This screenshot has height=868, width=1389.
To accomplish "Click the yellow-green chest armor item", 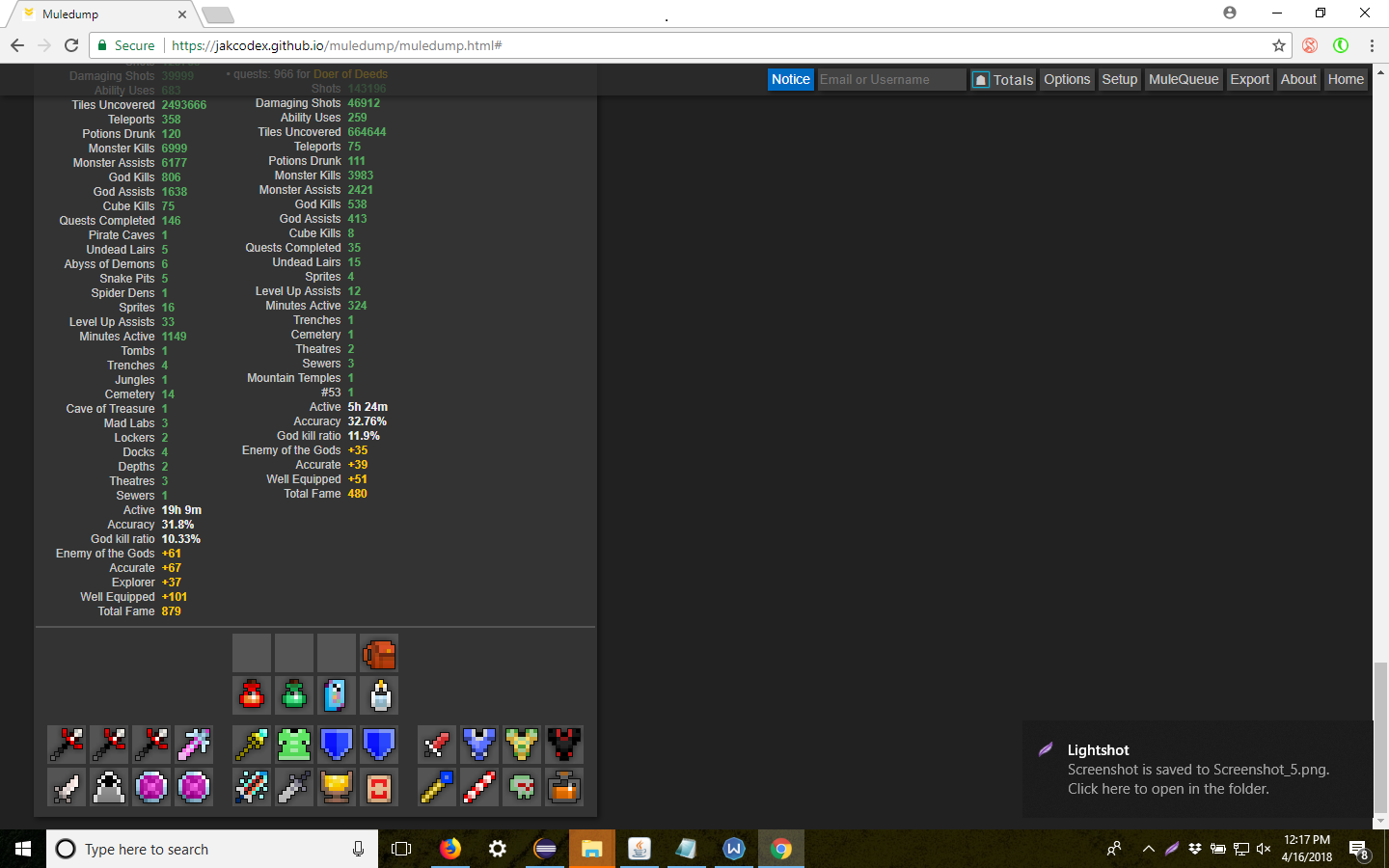I will tap(522, 745).
